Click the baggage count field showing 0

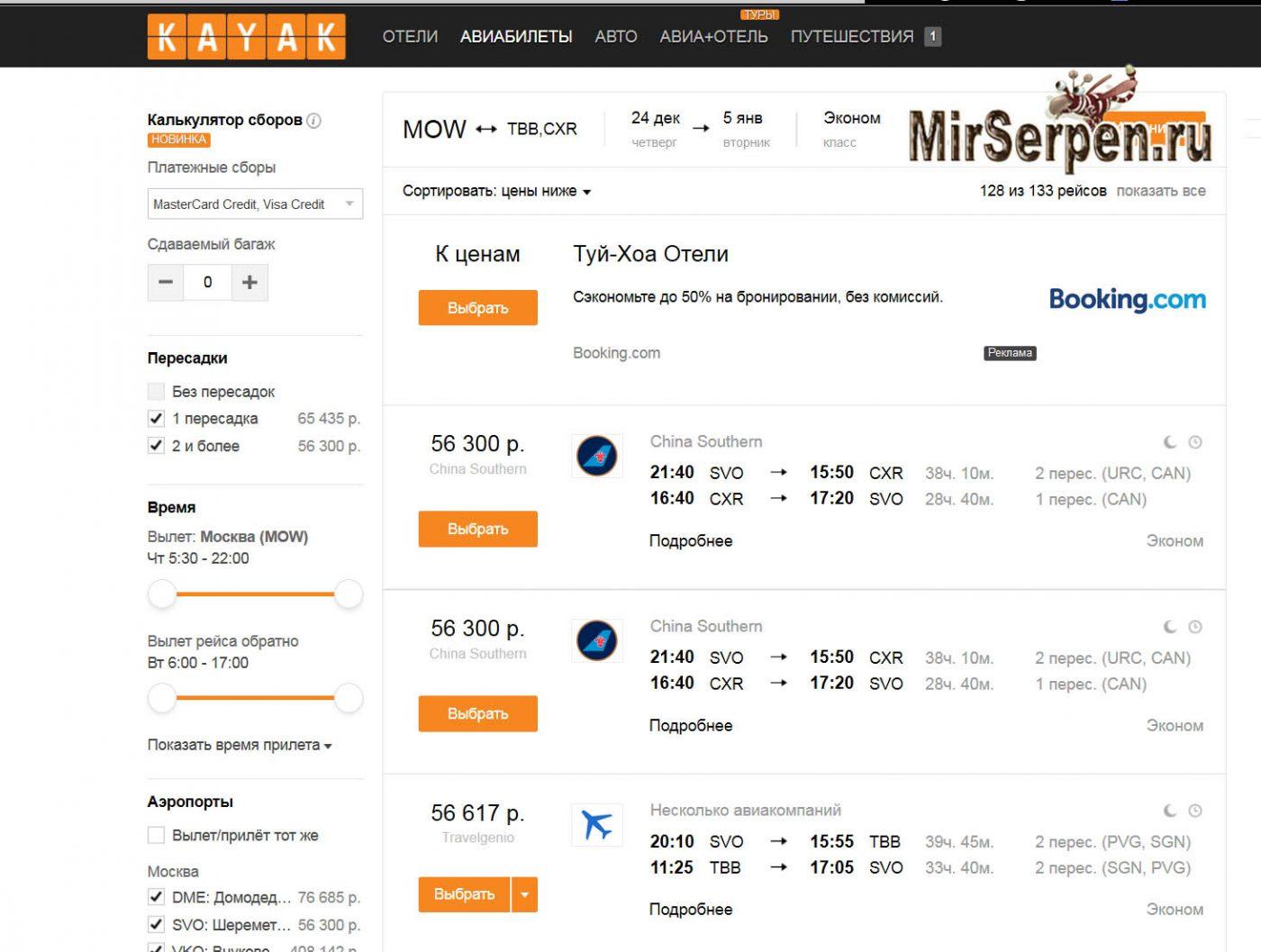(x=208, y=282)
